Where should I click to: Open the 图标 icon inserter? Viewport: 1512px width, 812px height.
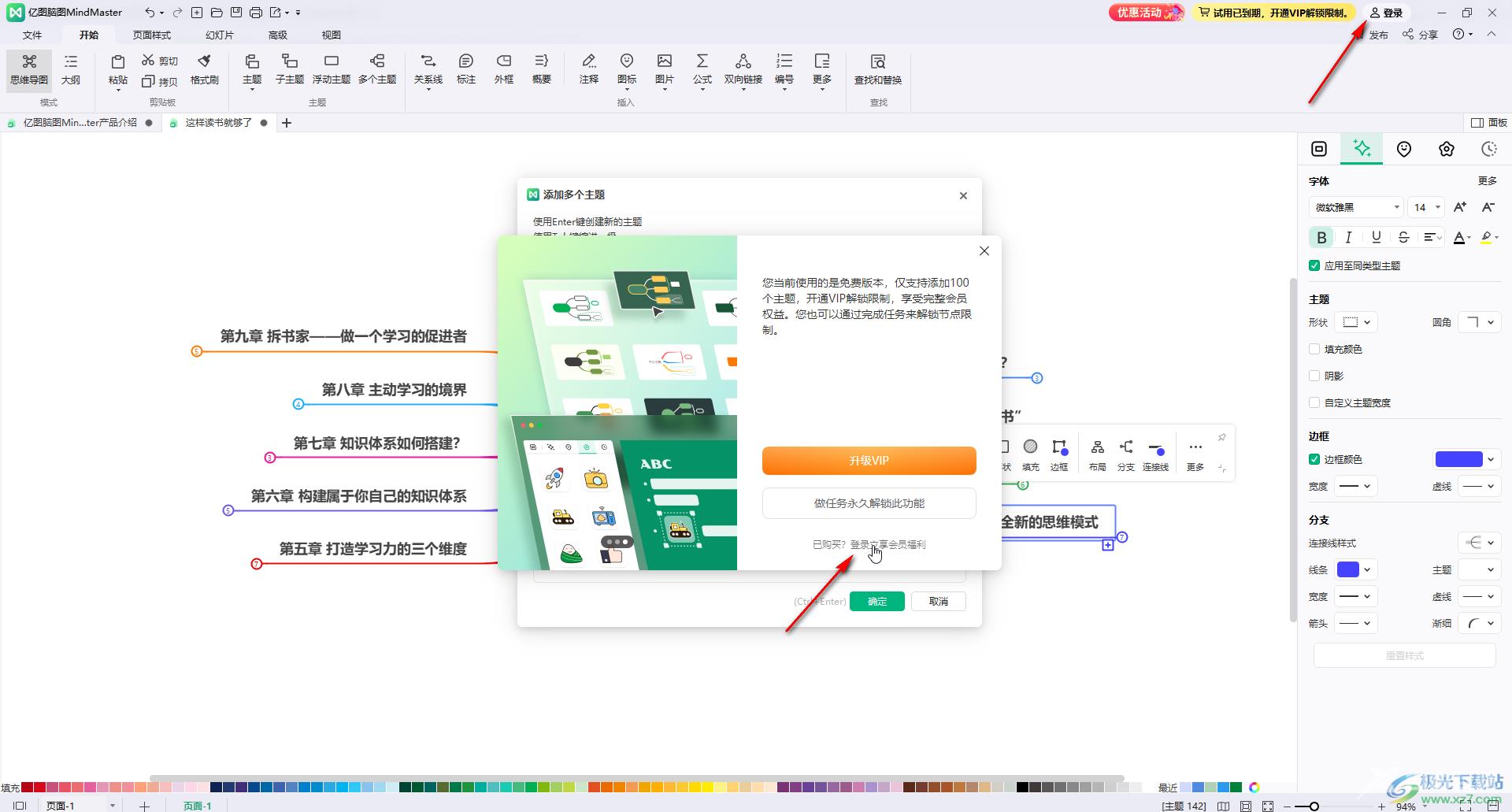click(x=627, y=69)
